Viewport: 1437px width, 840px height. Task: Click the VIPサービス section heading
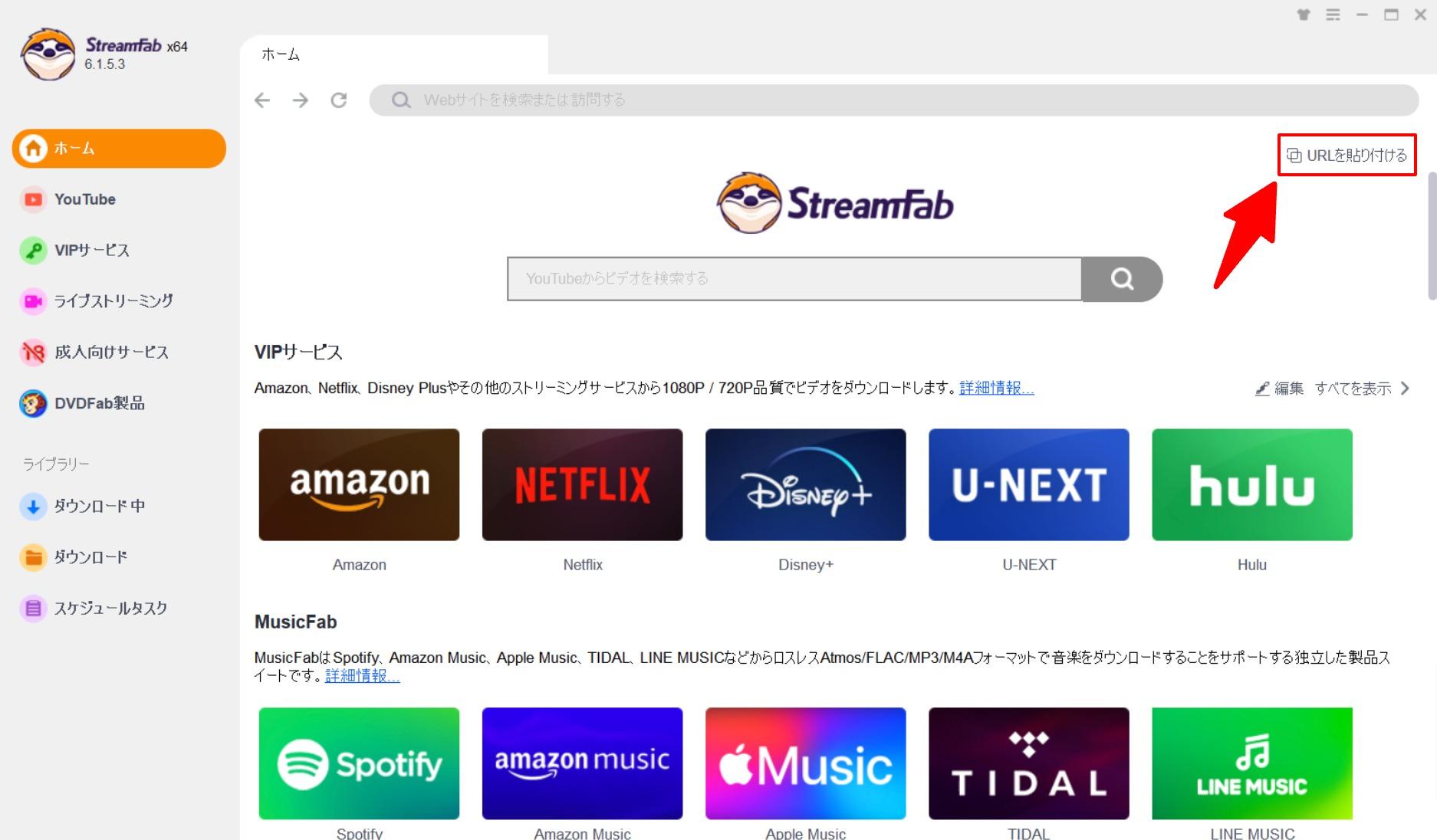click(x=298, y=352)
